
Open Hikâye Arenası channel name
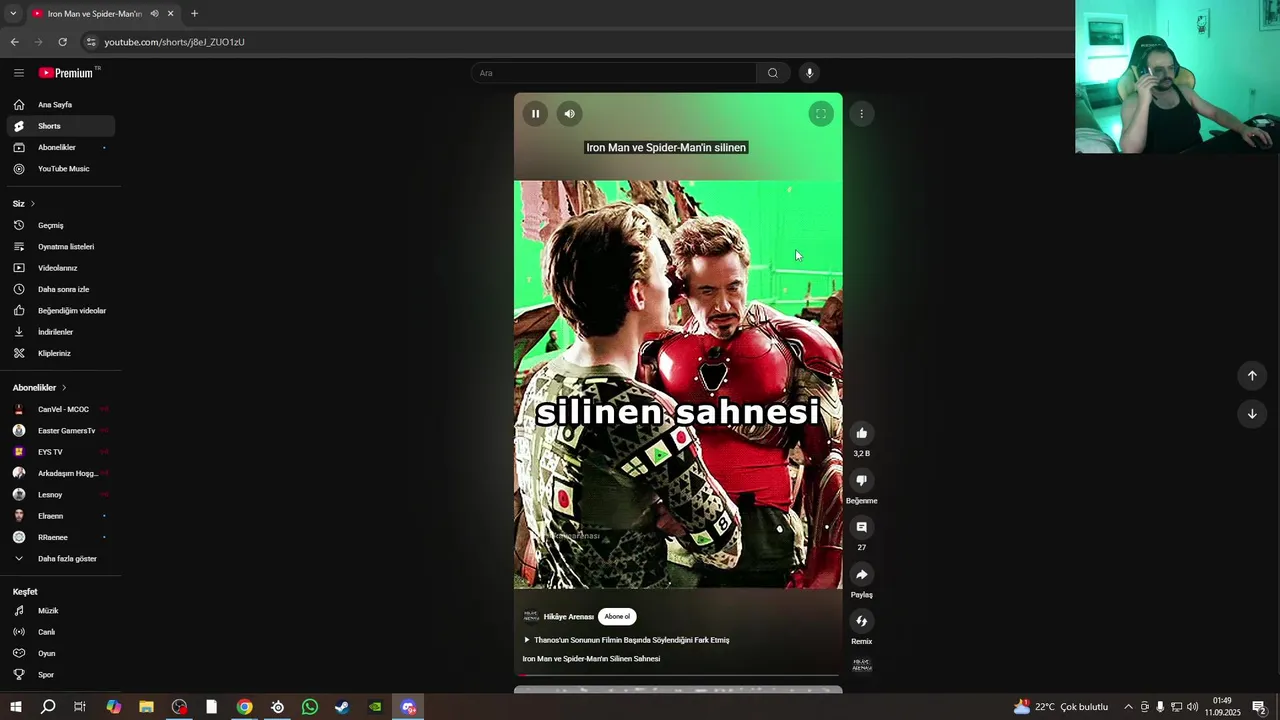point(568,617)
